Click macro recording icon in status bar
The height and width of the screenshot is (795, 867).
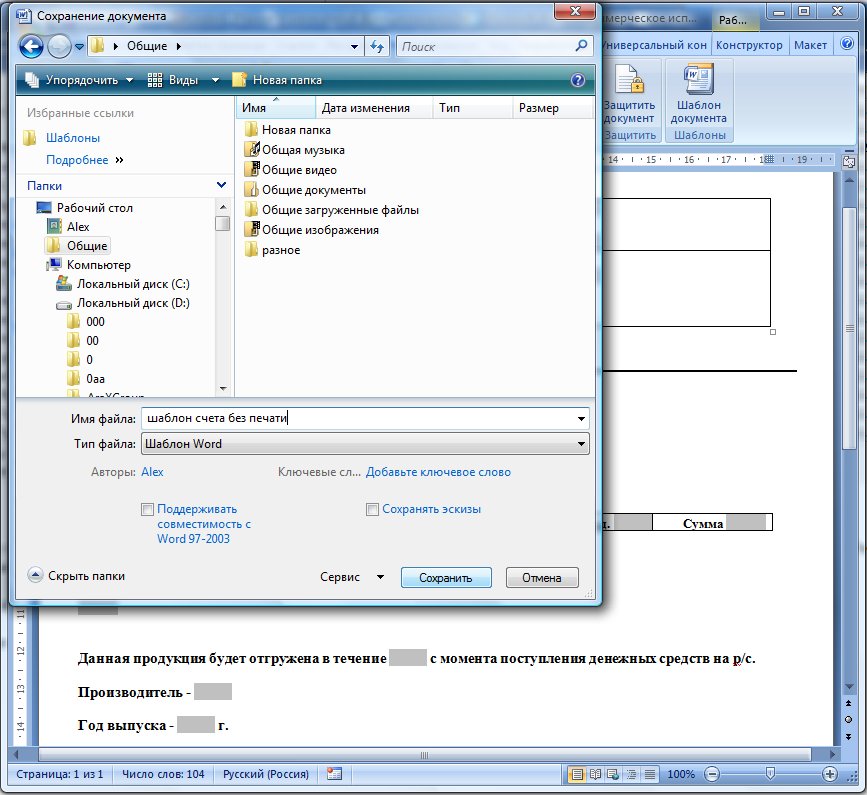334,774
